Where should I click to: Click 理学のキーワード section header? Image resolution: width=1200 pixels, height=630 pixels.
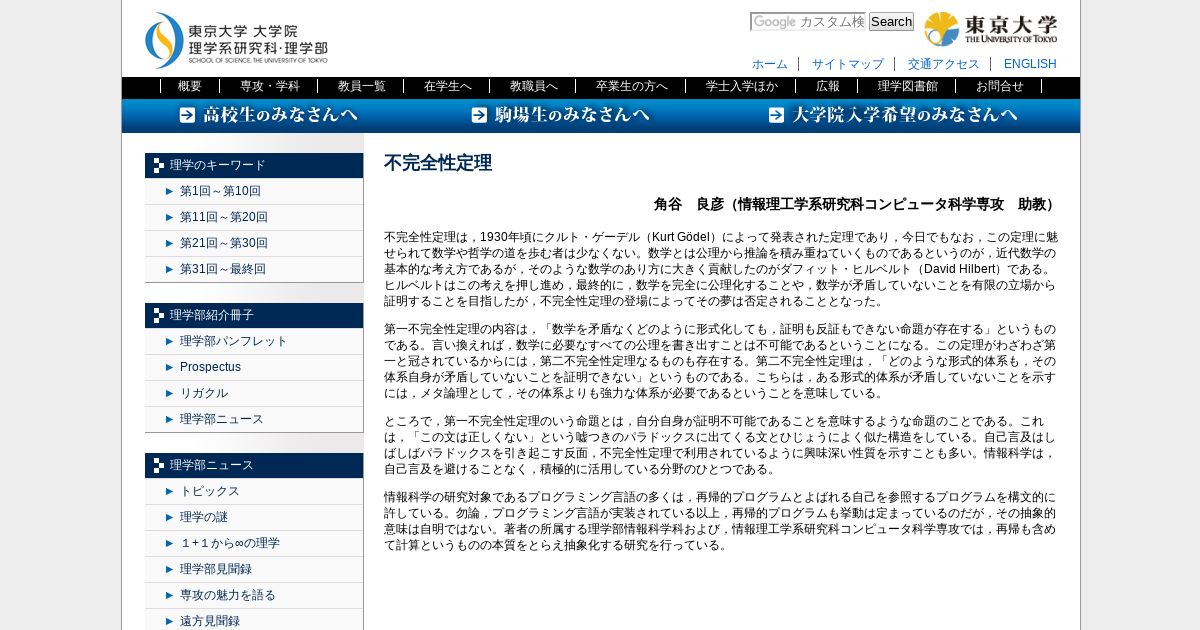(x=254, y=165)
